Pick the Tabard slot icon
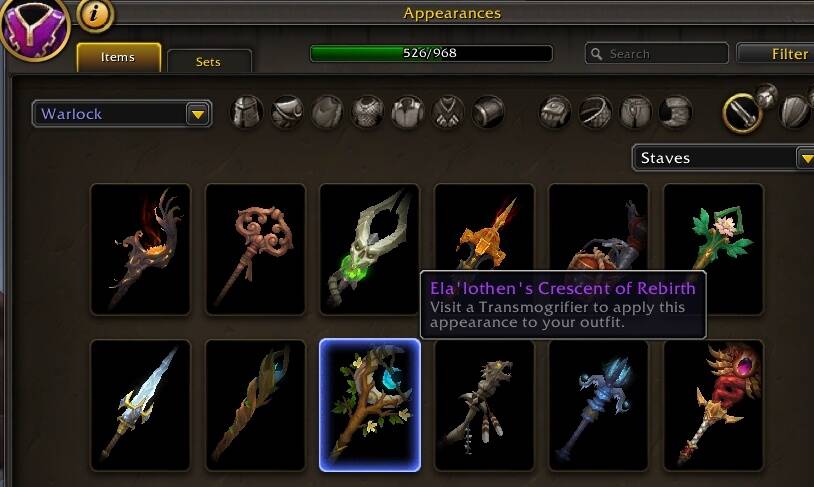Image resolution: width=814 pixels, height=487 pixels. coord(448,112)
